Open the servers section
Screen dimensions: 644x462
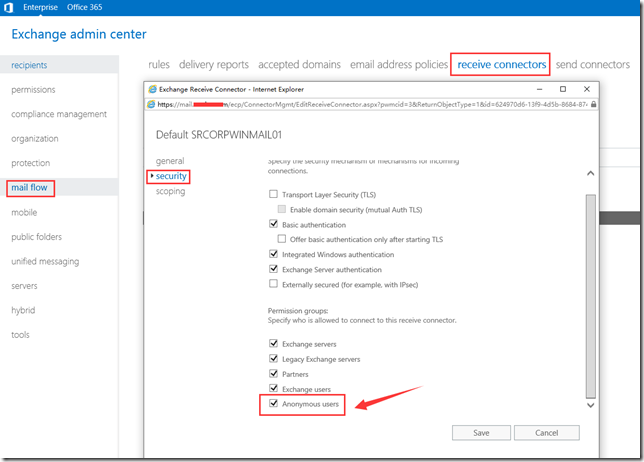click(x=24, y=286)
